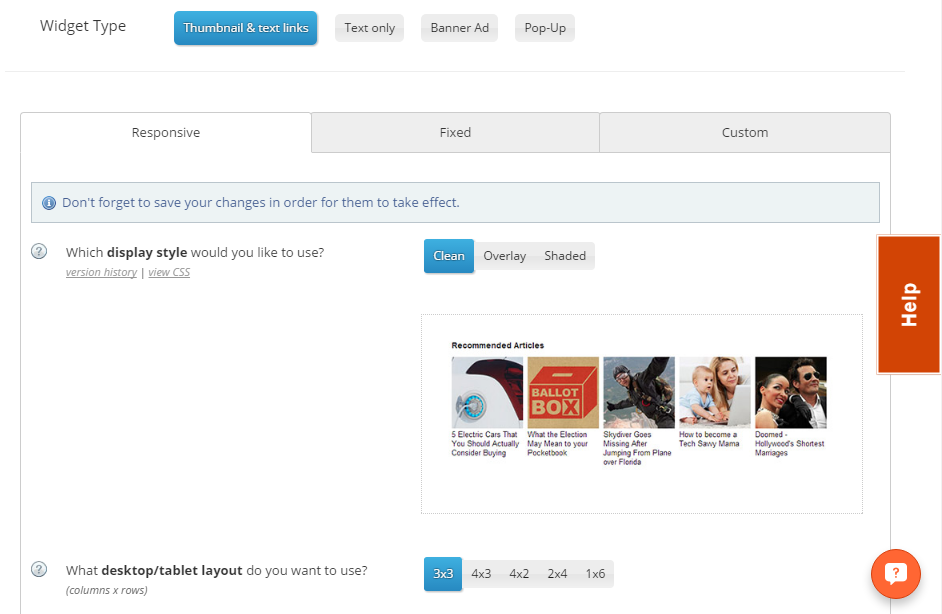This screenshot has height=614, width=942.
Task: Open the view CSS link
Action: click(x=169, y=272)
